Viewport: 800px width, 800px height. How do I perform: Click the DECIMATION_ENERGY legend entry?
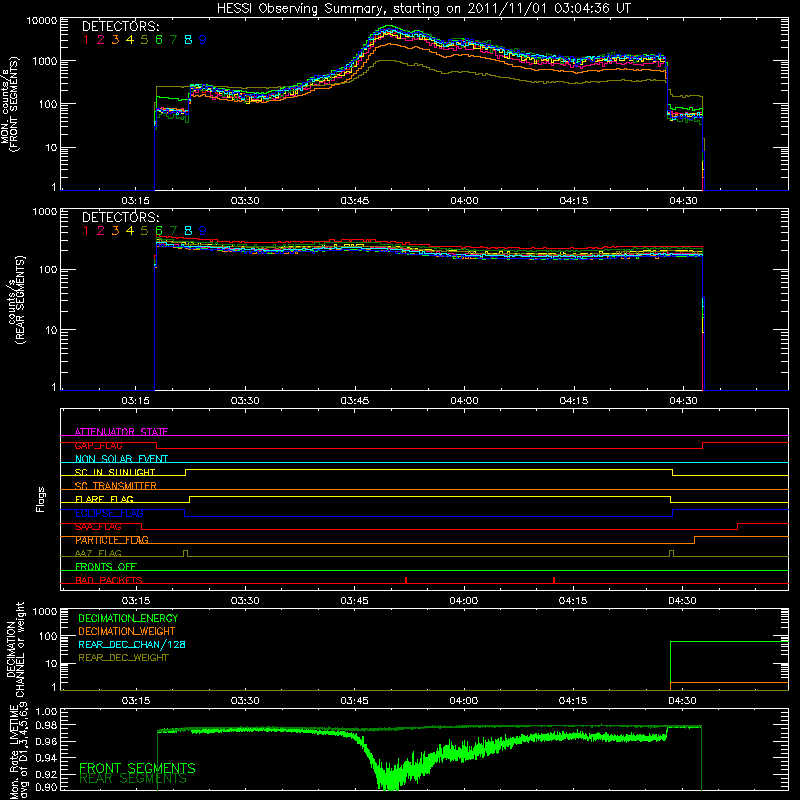[x=128, y=618]
